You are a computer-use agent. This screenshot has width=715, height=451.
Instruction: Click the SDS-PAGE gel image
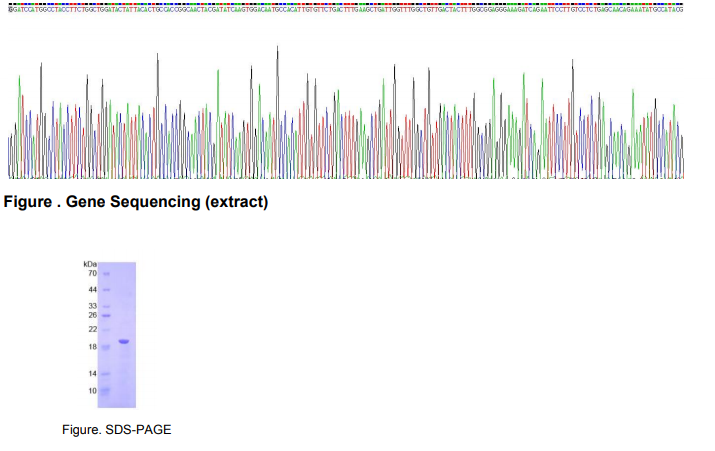click(x=117, y=335)
